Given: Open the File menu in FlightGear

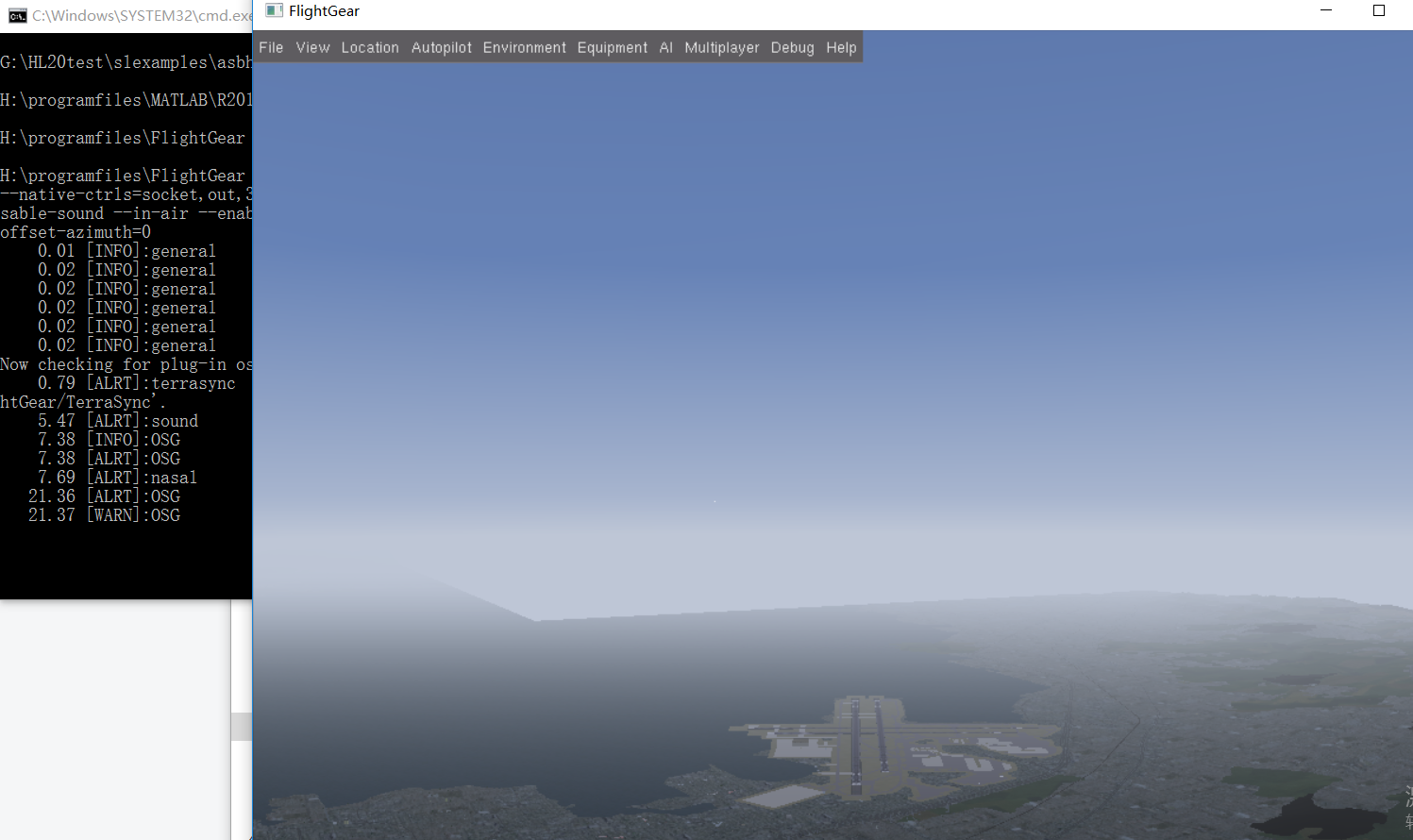Looking at the screenshot, I should tap(271, 46).
